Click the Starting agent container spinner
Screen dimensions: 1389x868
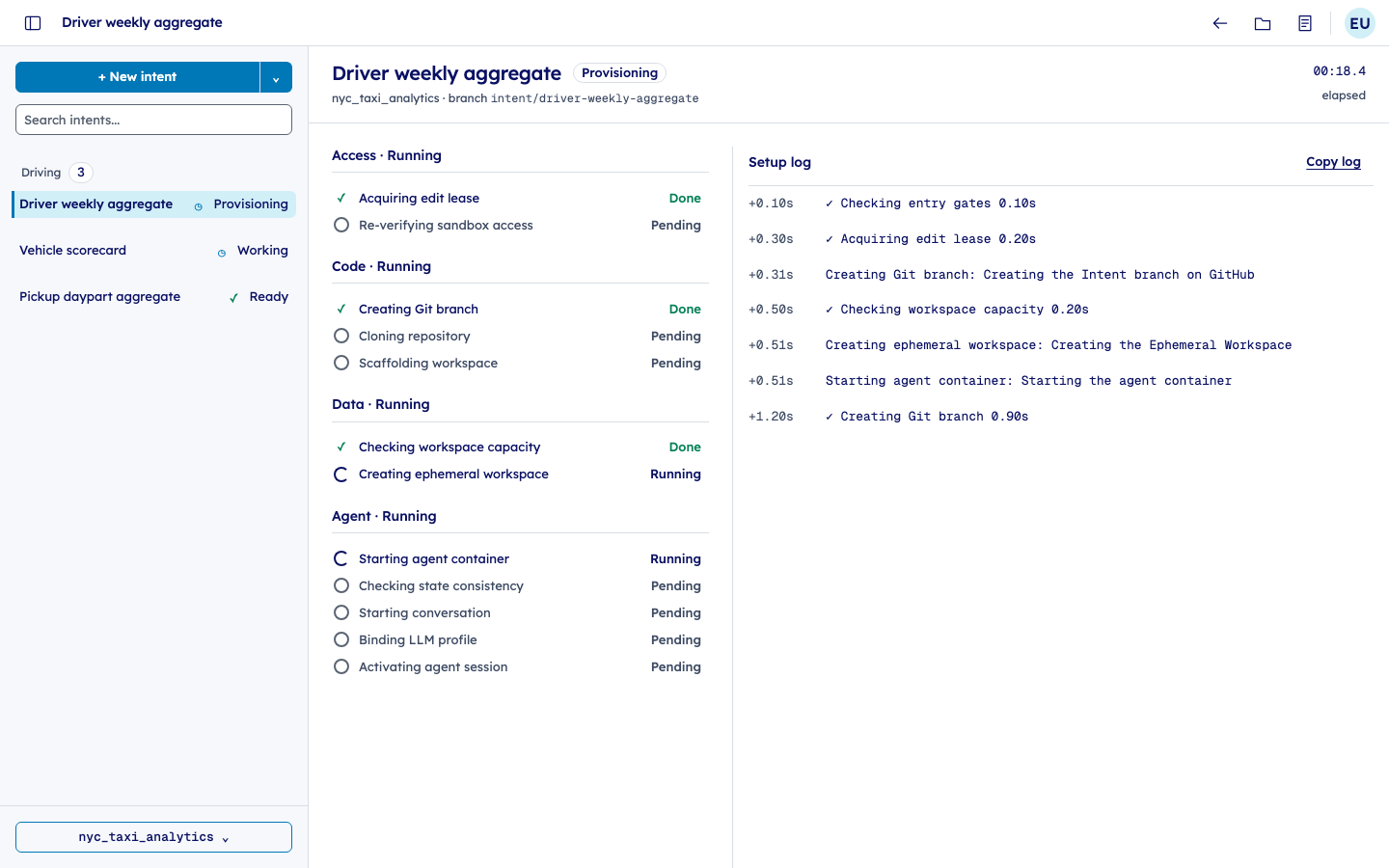(x=340, y=558)
